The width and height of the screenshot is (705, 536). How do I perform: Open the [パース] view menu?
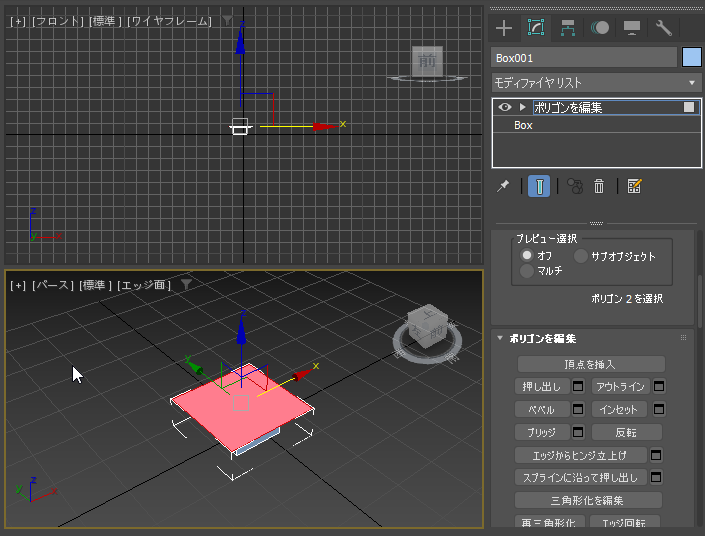tap(53, 285)
